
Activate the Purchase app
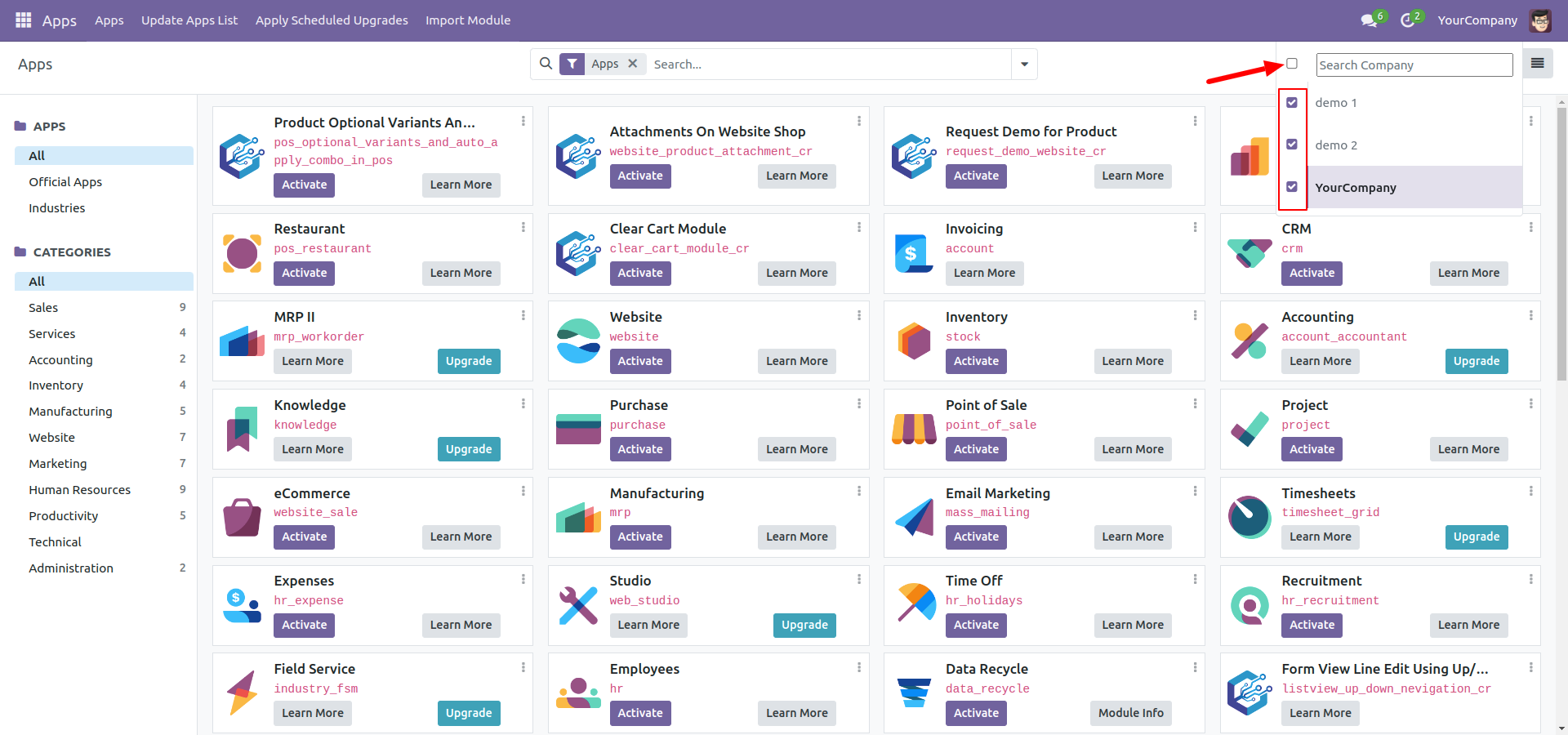640,449
